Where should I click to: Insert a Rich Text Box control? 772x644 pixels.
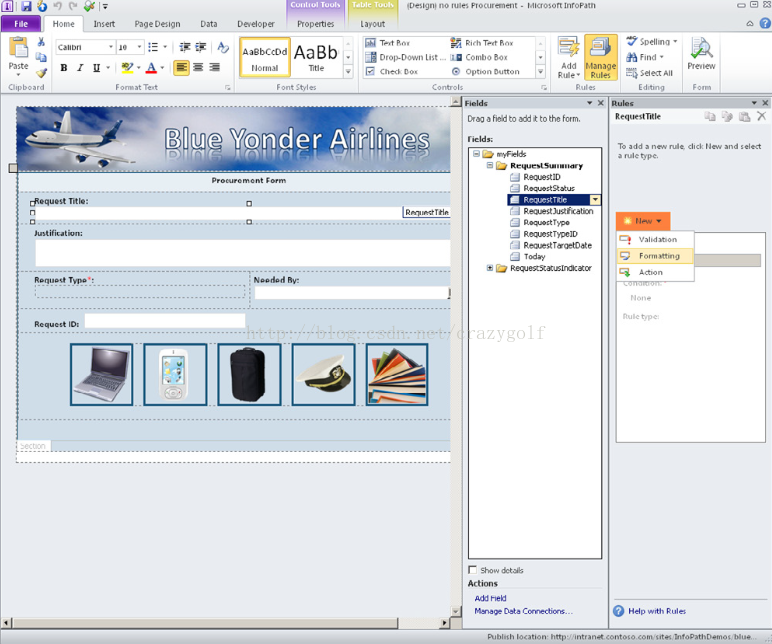482,43
